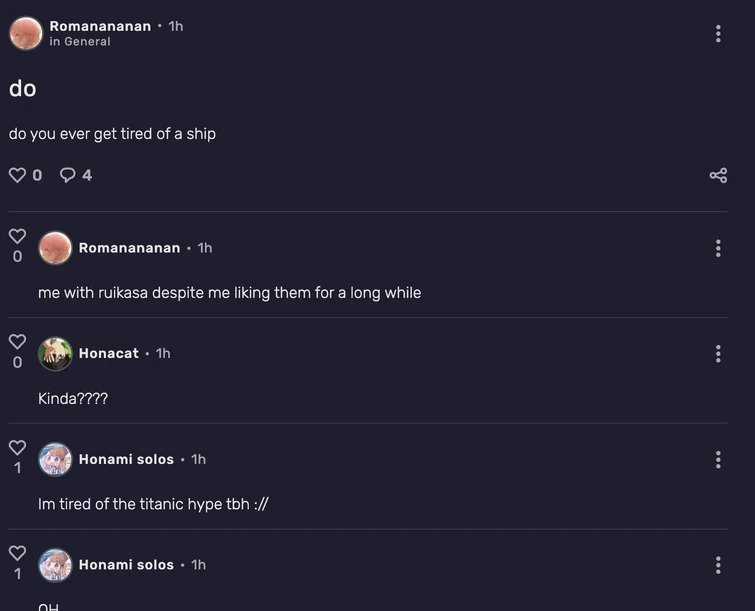
Task: Like the last Honami solos comment
Action: point(17,553)
